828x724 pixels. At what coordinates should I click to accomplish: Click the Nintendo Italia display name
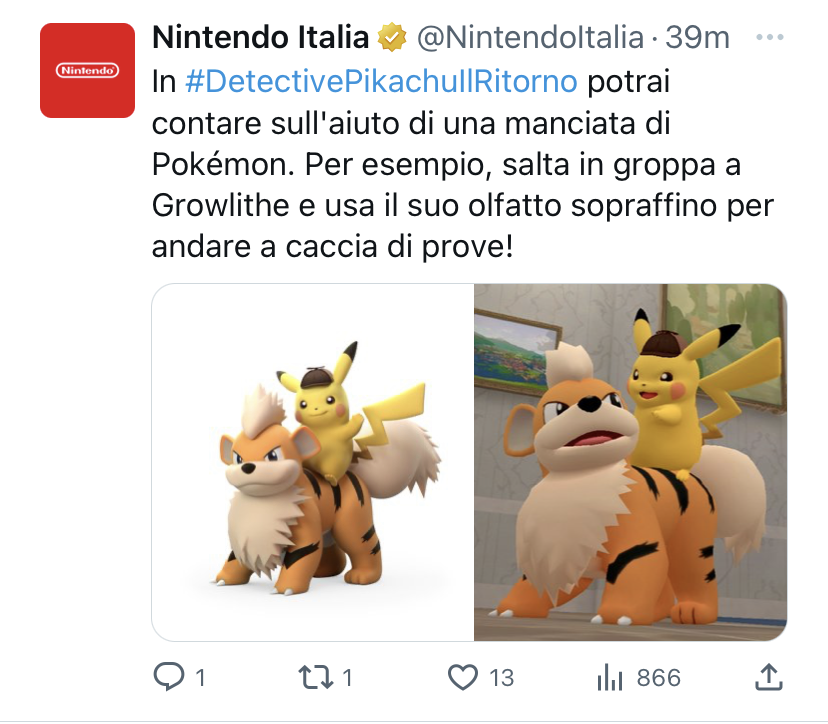pyautogui.click(x=260, y=37)
